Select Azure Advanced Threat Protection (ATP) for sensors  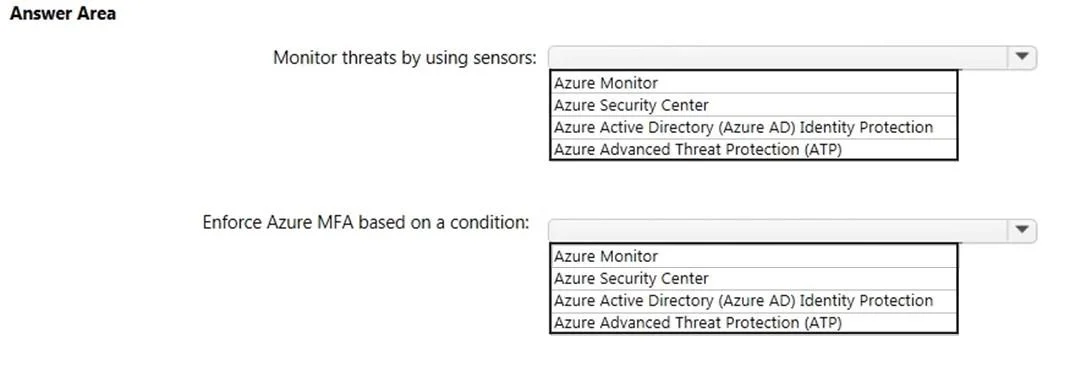754,149
